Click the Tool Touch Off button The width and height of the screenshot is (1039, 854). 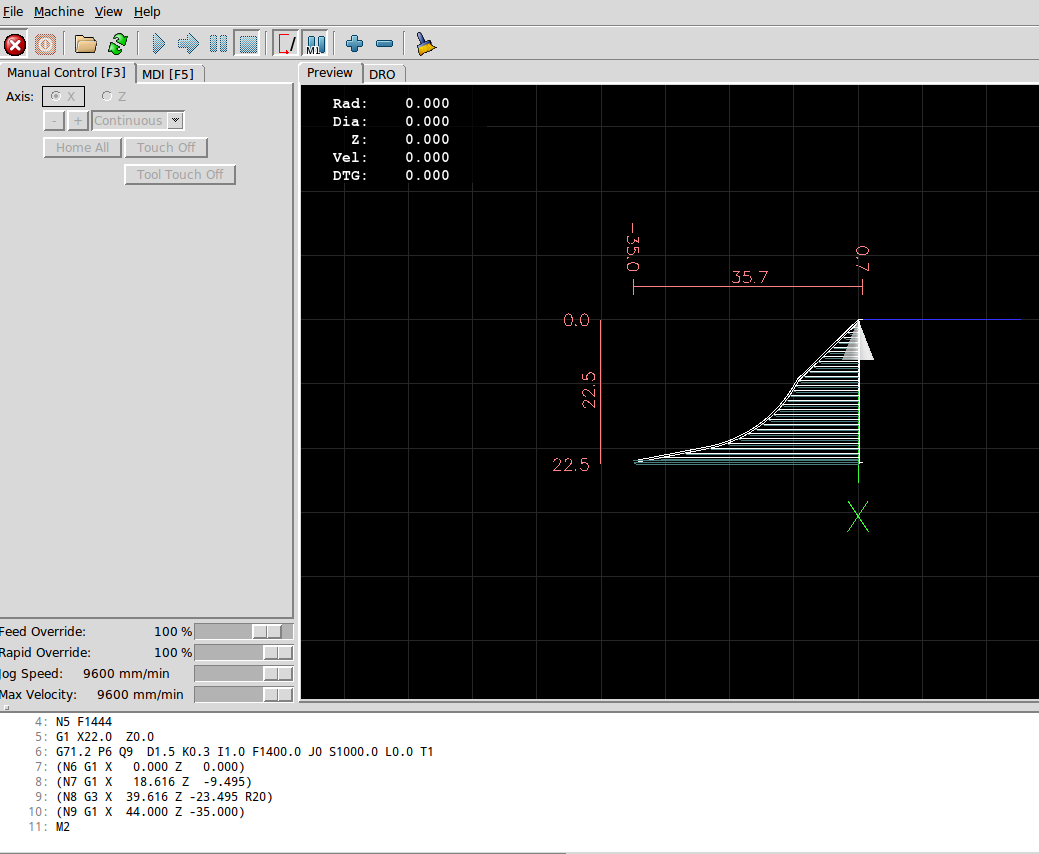point(180,175)
